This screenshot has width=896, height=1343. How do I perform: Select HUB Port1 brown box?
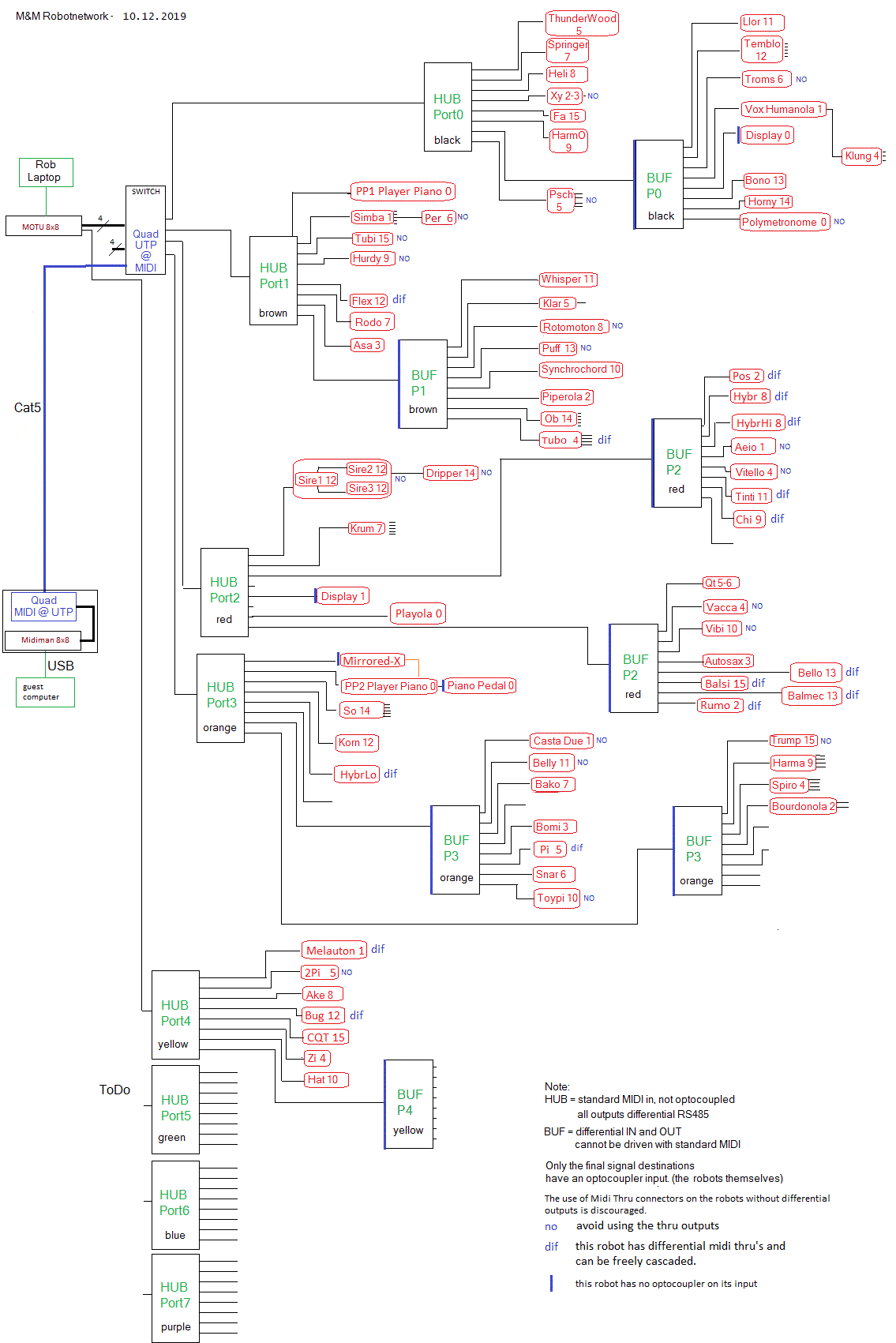pos(273,280)
